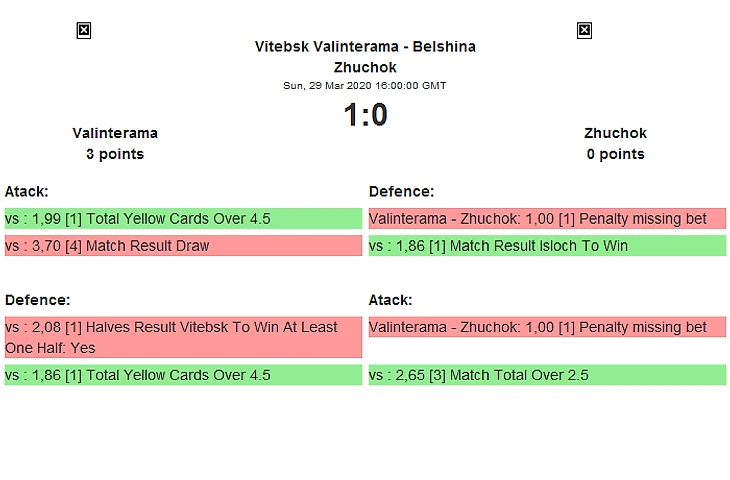Select the Valinterama team name
This screenshot has width=730, height=480.
tap(115, 133)
